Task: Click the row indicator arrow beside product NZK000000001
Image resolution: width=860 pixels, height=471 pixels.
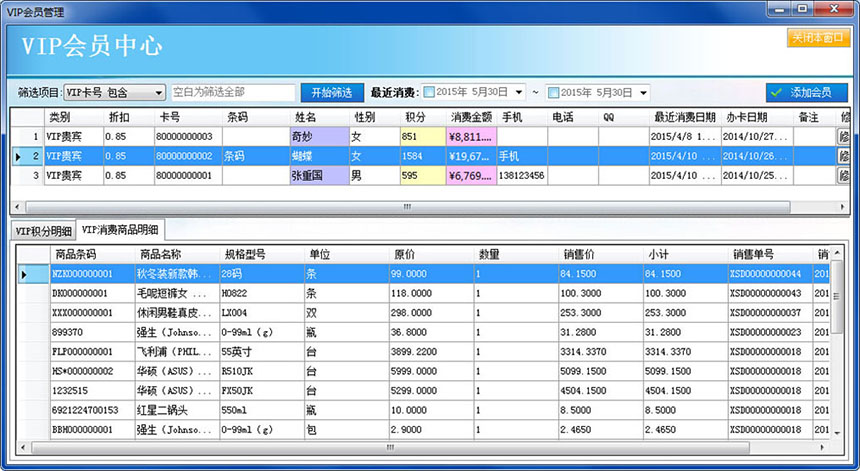Action: [25, 273]
